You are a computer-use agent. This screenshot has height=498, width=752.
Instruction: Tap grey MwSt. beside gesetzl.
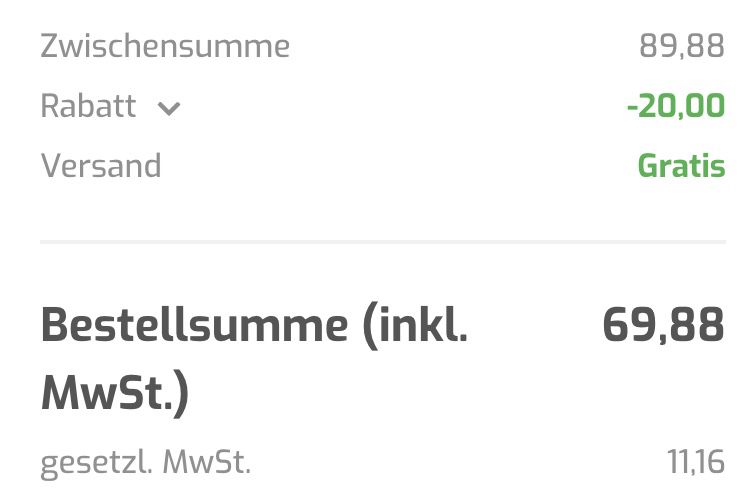coord(207,462)
